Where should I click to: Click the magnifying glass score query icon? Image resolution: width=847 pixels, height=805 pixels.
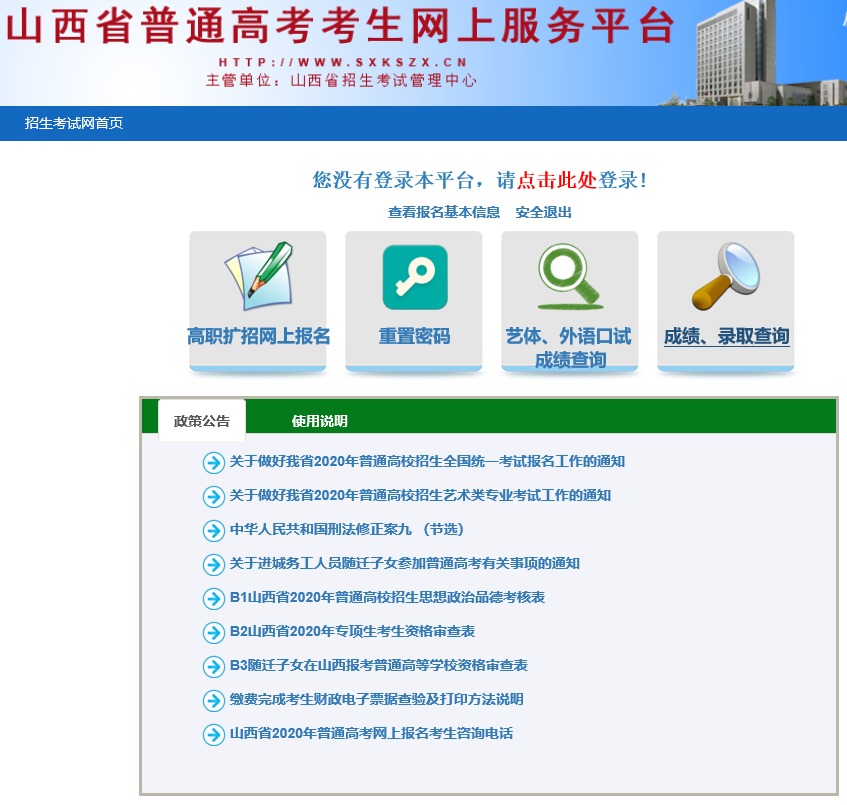click(x=725, y=277)
